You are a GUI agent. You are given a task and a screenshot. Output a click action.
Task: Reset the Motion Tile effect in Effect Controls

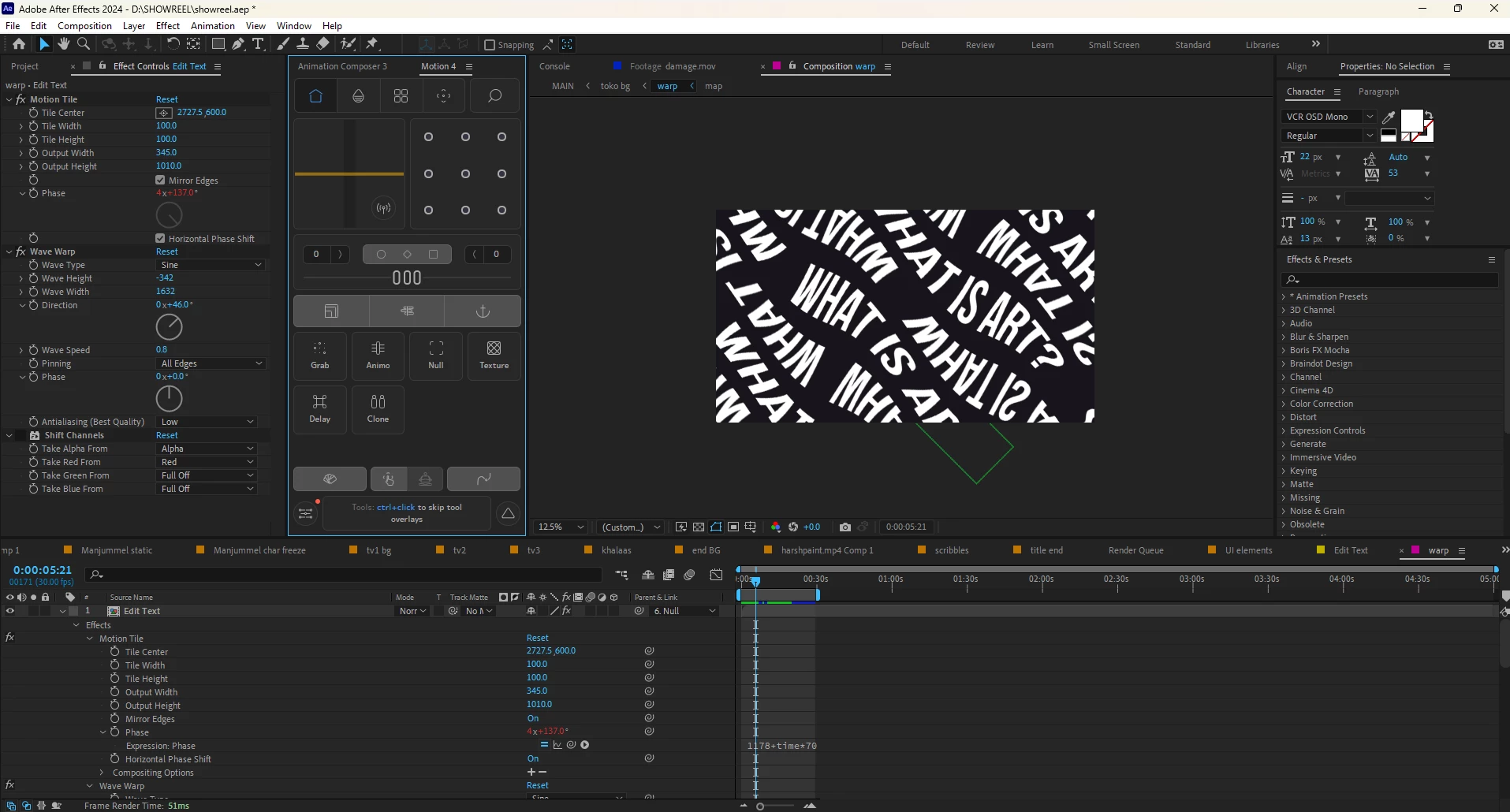[167, 99]
